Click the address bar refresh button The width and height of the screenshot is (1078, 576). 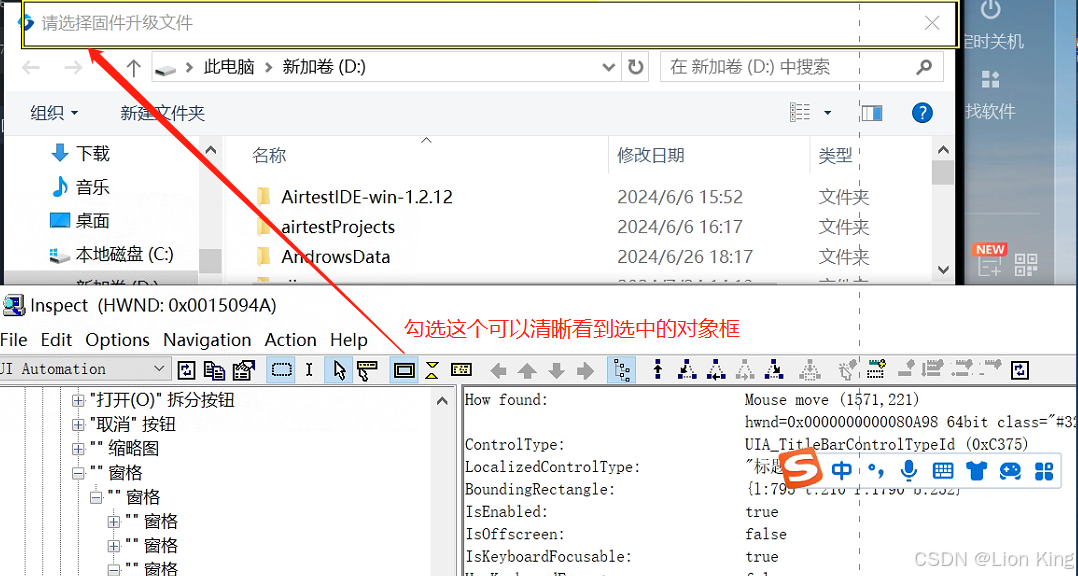coord(635,67)
